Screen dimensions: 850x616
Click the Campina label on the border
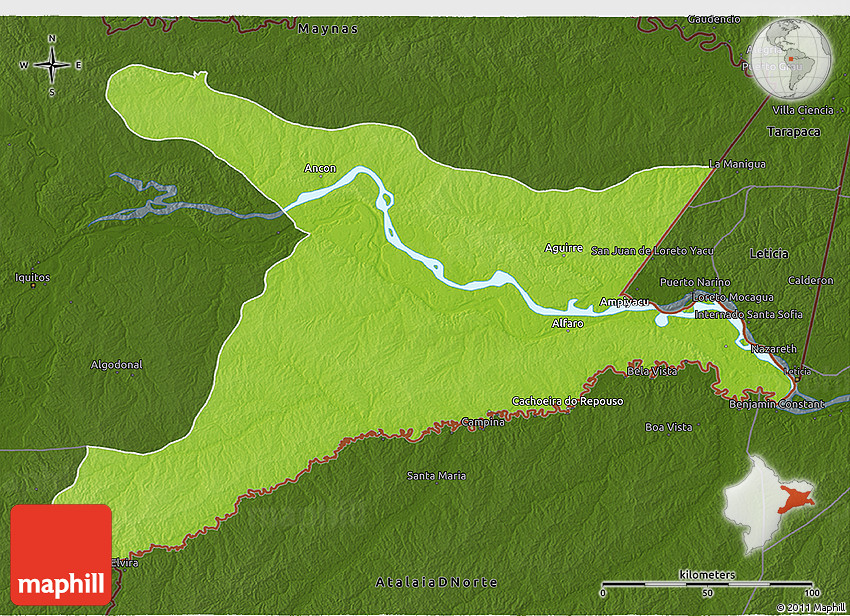point(483,422)
